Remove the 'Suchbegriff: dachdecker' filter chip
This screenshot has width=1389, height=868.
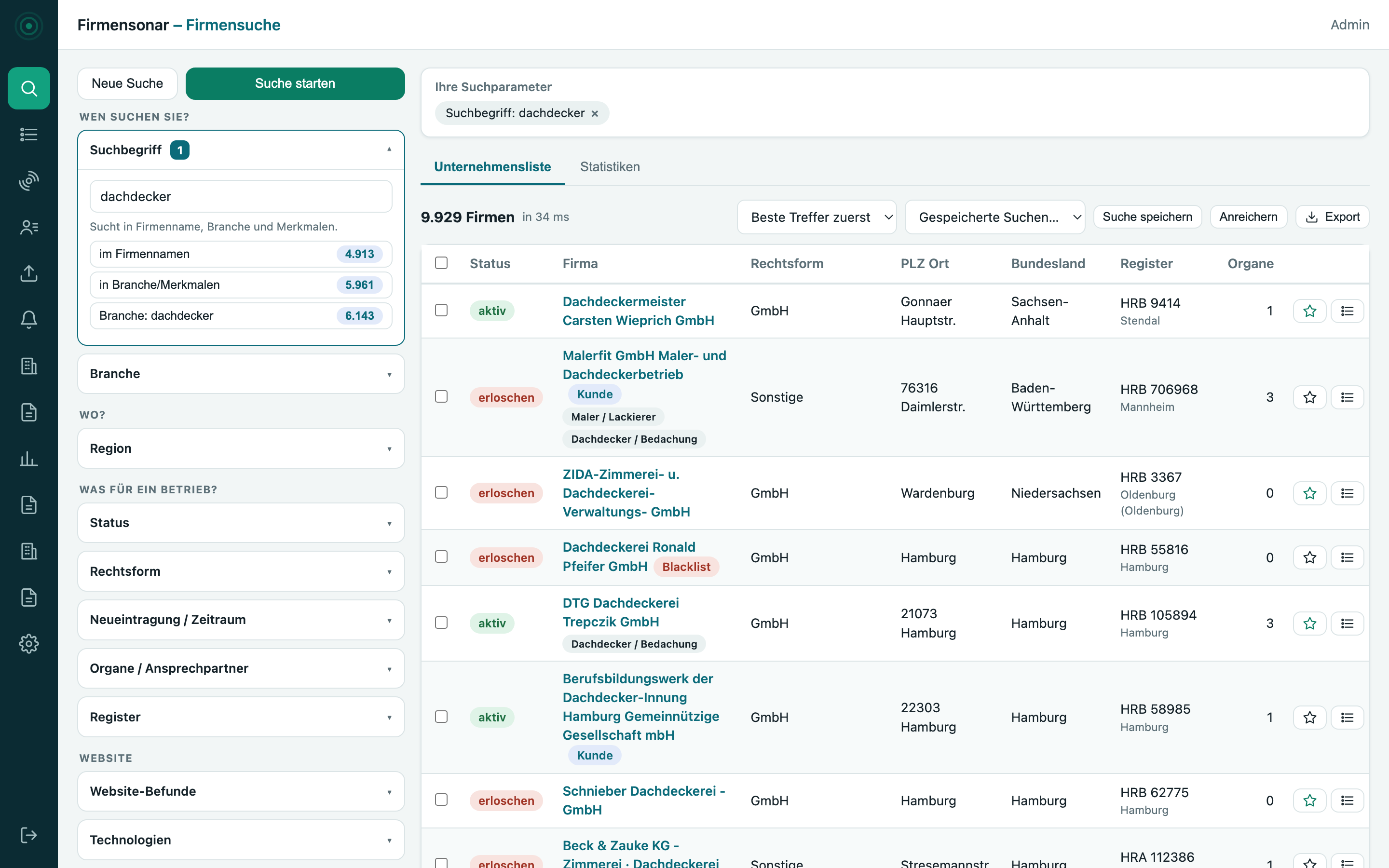tap(595, 114)
